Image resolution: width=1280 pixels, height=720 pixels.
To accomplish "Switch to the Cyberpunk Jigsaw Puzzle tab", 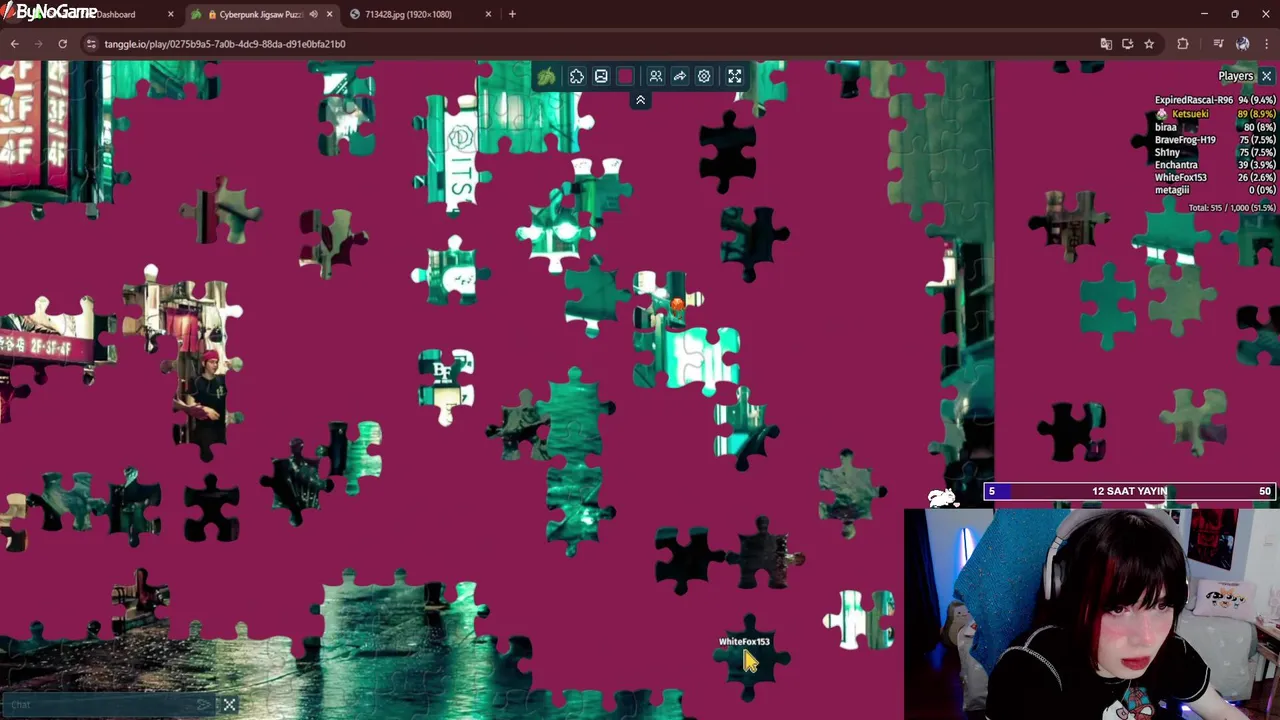I will click(260, 14).
